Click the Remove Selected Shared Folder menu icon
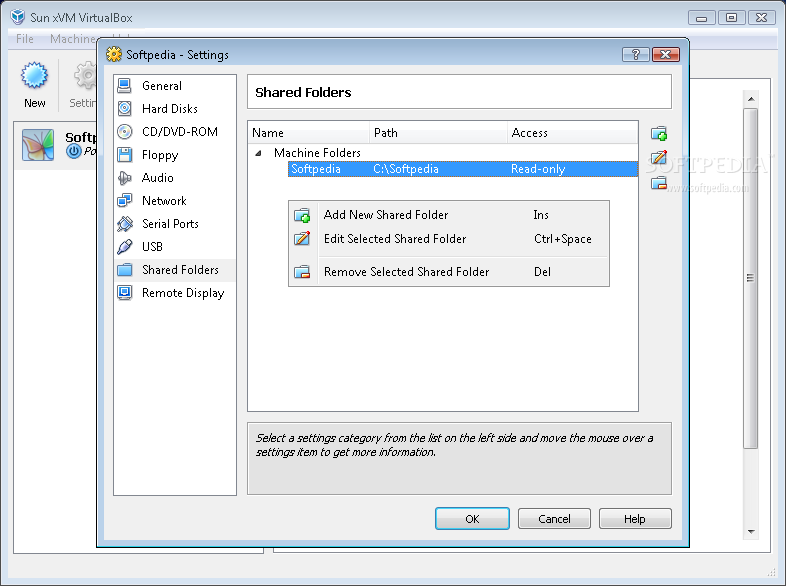Viewport: 786px width, 586px height. (x=302, y=272)
